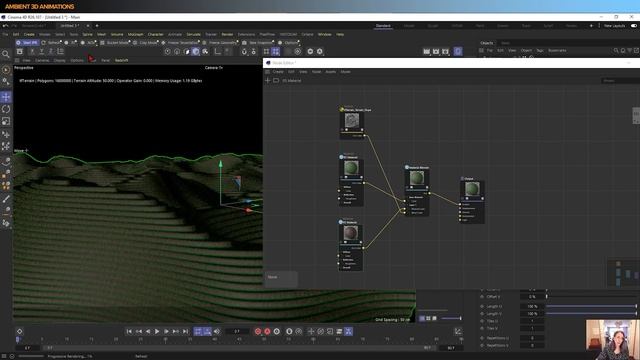Switch to the Standard layout tab
This screenshot has height=360, width=640.
(x=383, y=26)
